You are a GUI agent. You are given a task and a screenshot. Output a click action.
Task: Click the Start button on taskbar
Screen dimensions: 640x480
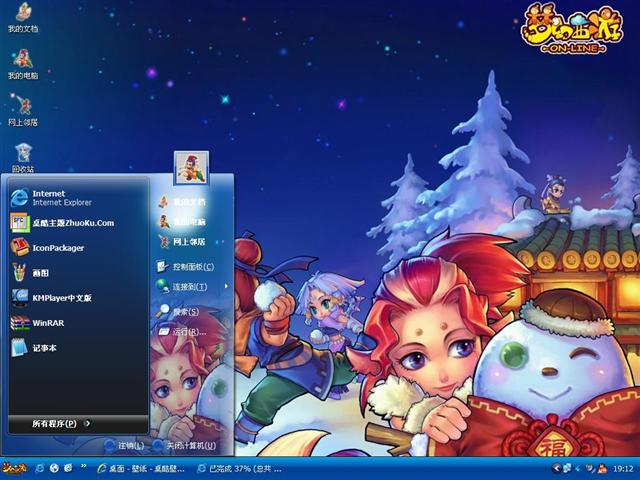14,468
